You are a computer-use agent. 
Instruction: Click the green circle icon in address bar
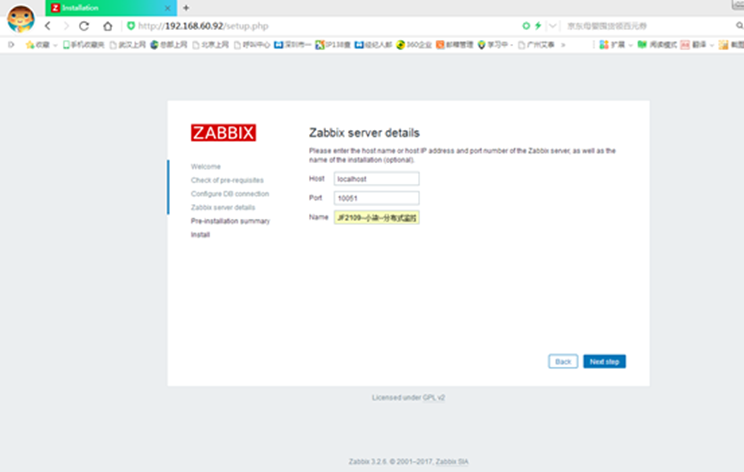click(526, 26)
